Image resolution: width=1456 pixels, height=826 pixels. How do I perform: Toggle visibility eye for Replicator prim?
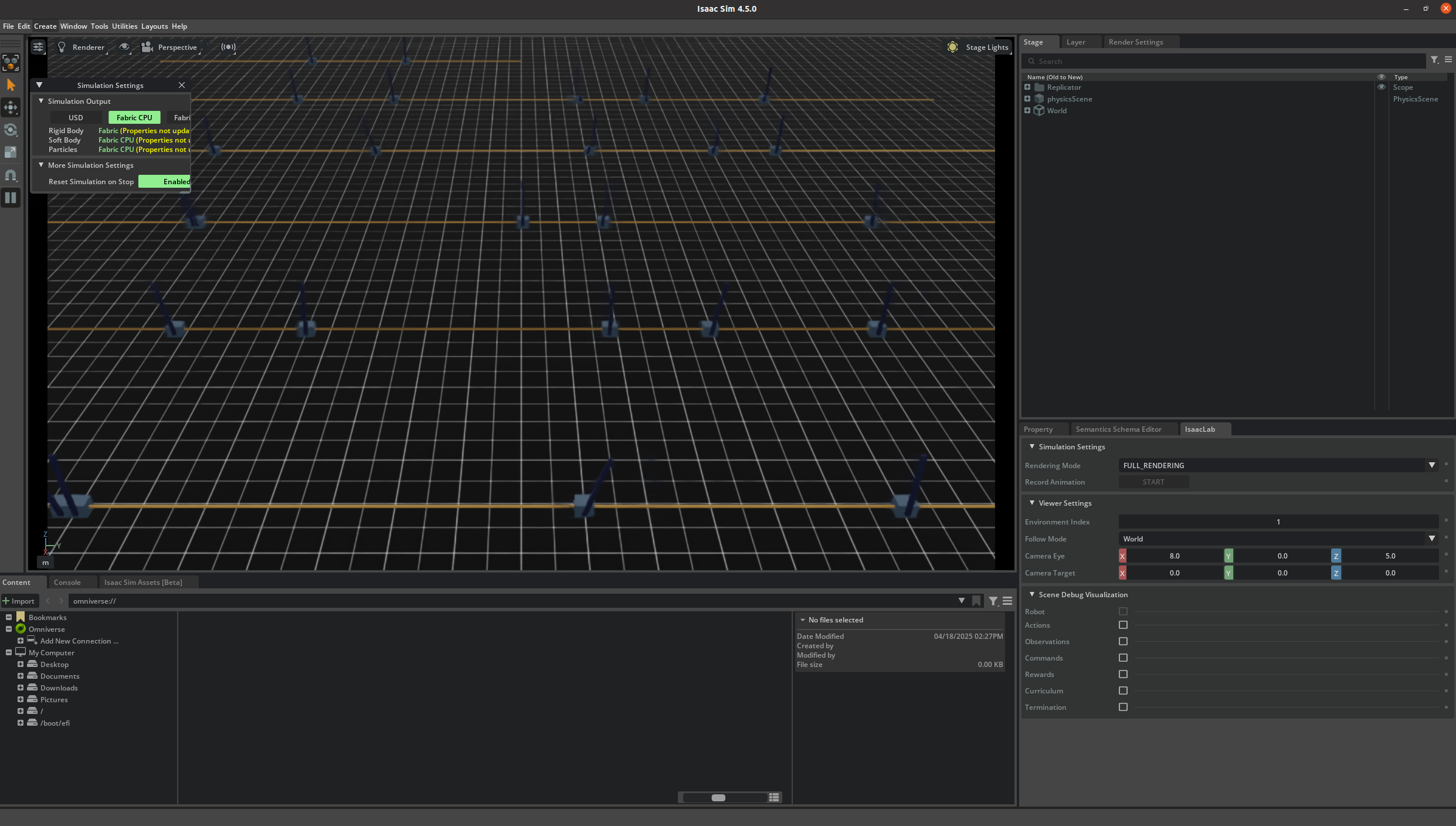click(x=1381, y=87)
